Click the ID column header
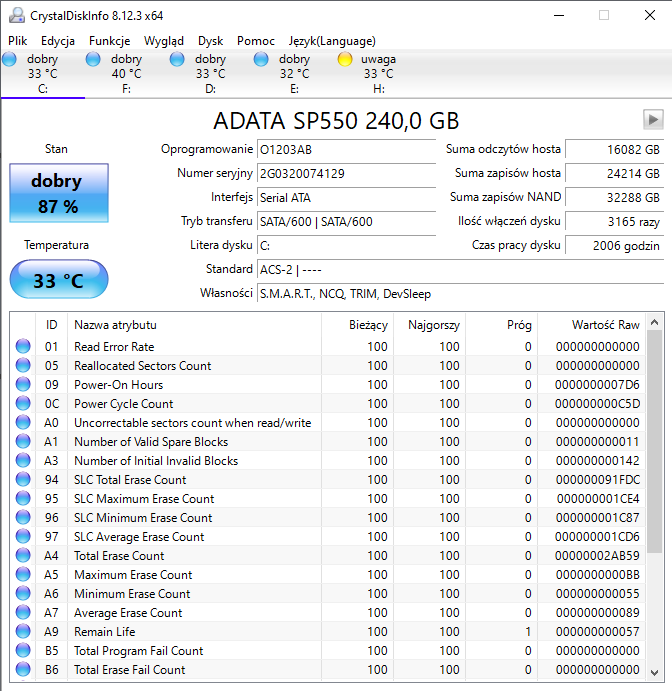The width and height of the screenshot is (672, 691). pyautogui.click(x=51, y=325)
